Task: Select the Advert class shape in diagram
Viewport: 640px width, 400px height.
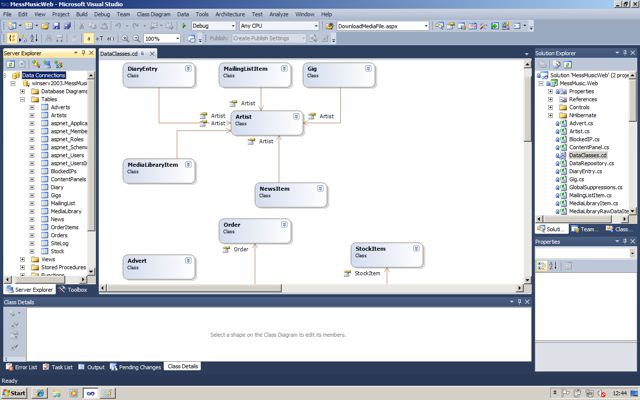Action: tap(159, 267)
